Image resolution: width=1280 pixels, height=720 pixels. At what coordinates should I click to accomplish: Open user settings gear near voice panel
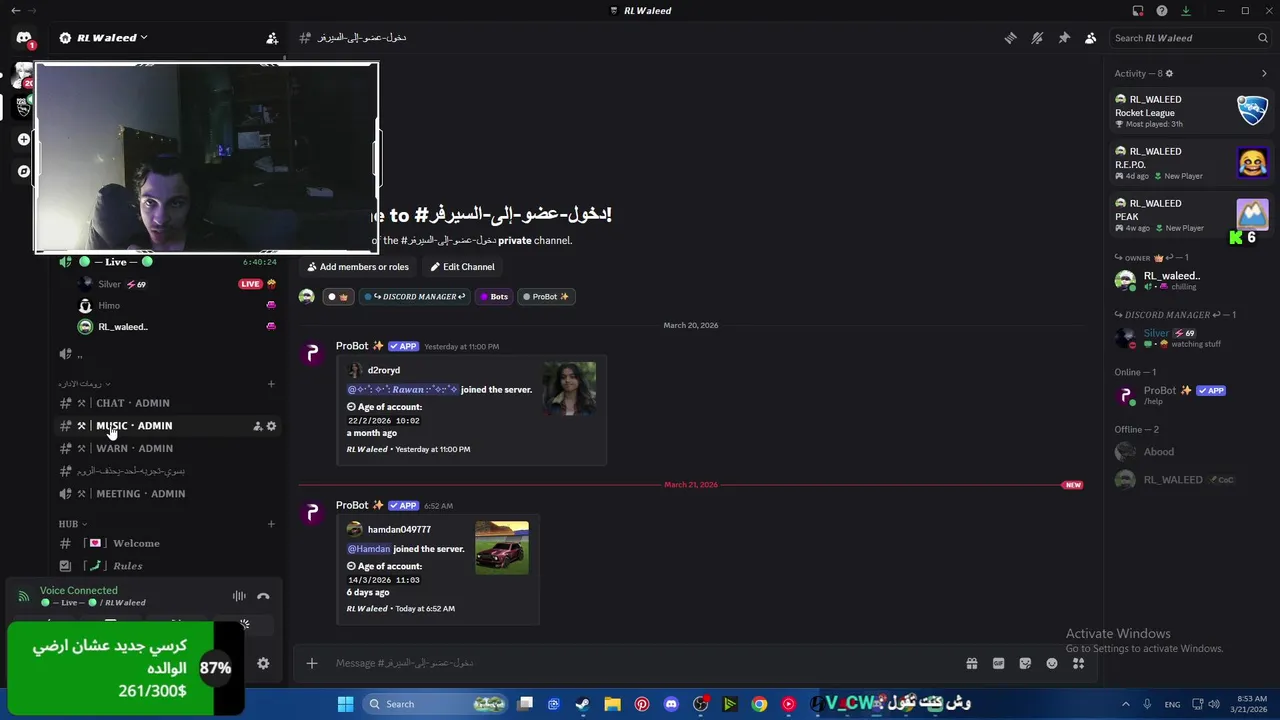pos(263,663)
